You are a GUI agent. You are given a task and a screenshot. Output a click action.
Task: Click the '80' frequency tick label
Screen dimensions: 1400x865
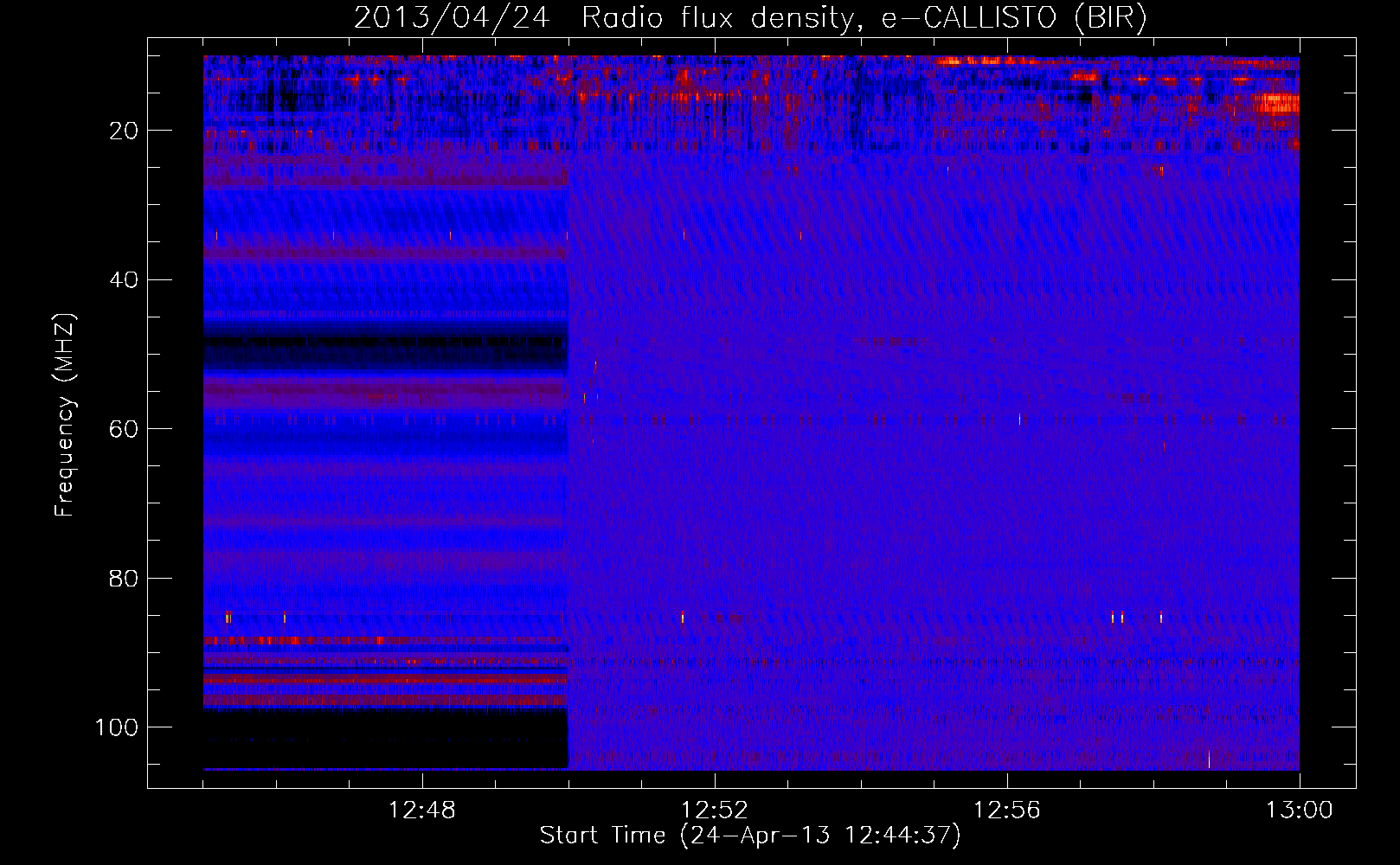click(x=125, y=578)
